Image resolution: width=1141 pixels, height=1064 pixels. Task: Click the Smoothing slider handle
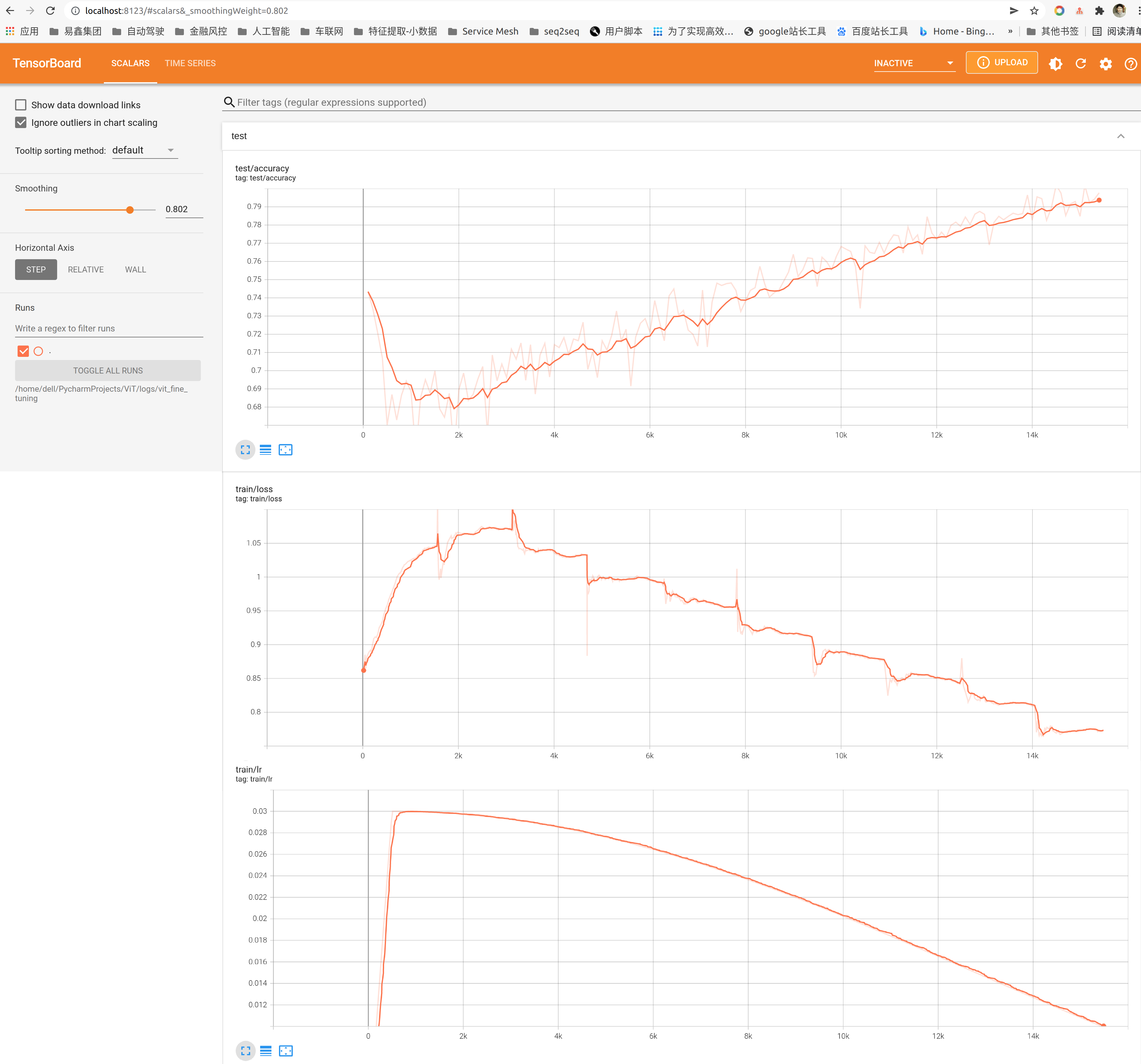click(x=130, y=210)
